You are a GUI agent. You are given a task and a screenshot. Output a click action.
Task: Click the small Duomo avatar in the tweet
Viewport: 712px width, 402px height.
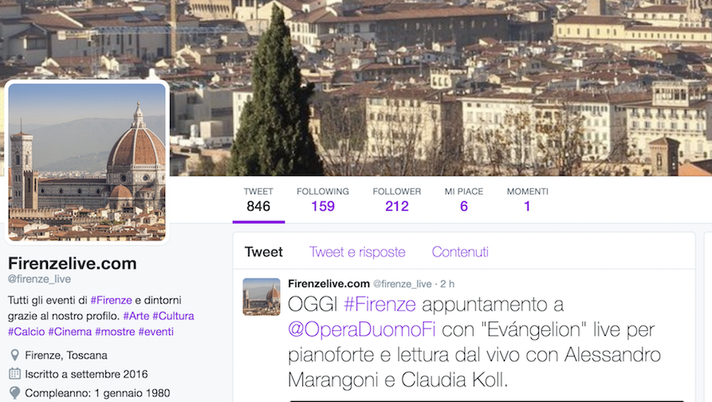pyautogui.click(x=261, y=297)
